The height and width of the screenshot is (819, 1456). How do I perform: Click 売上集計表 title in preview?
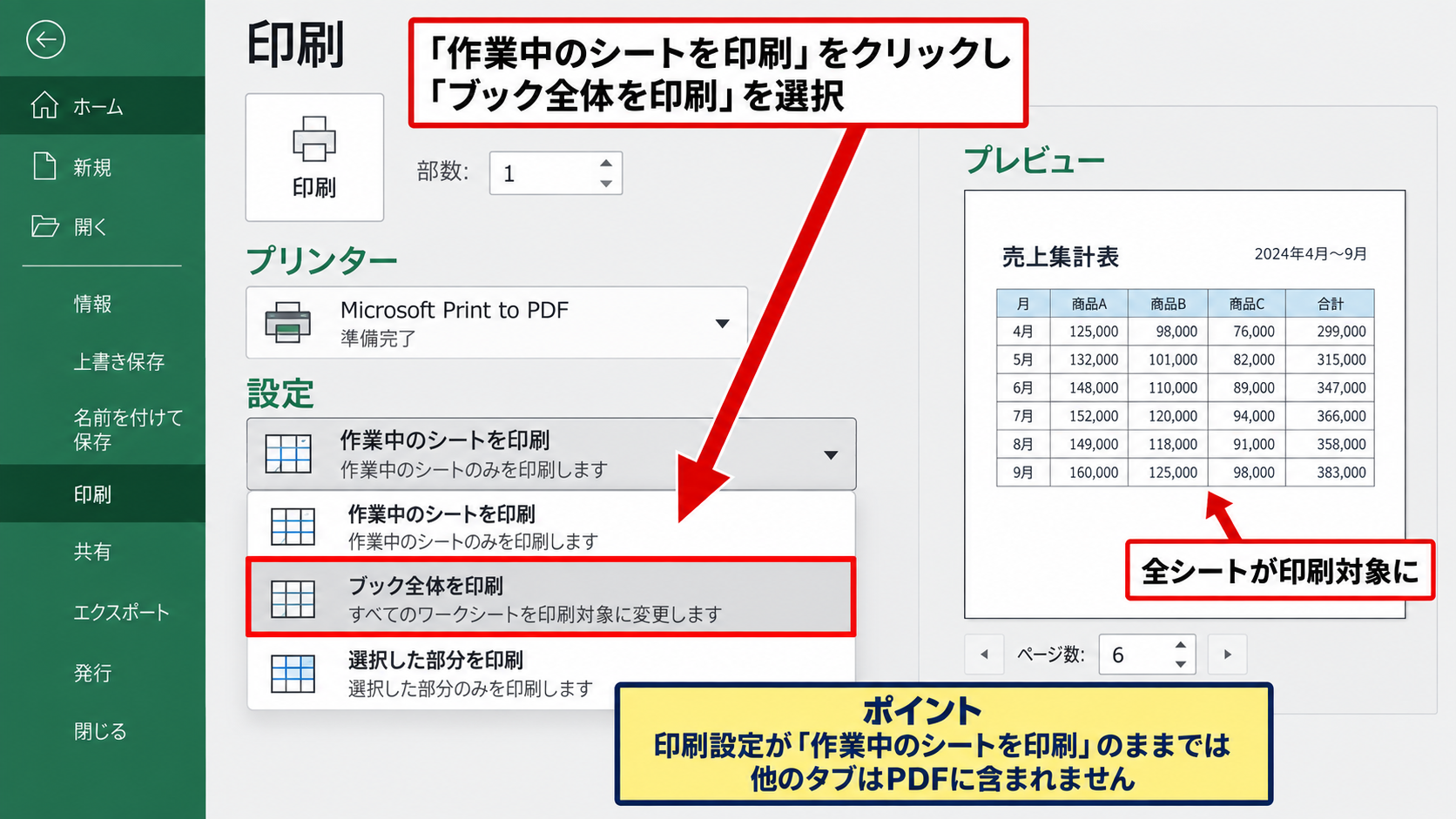click(1060, 257)
